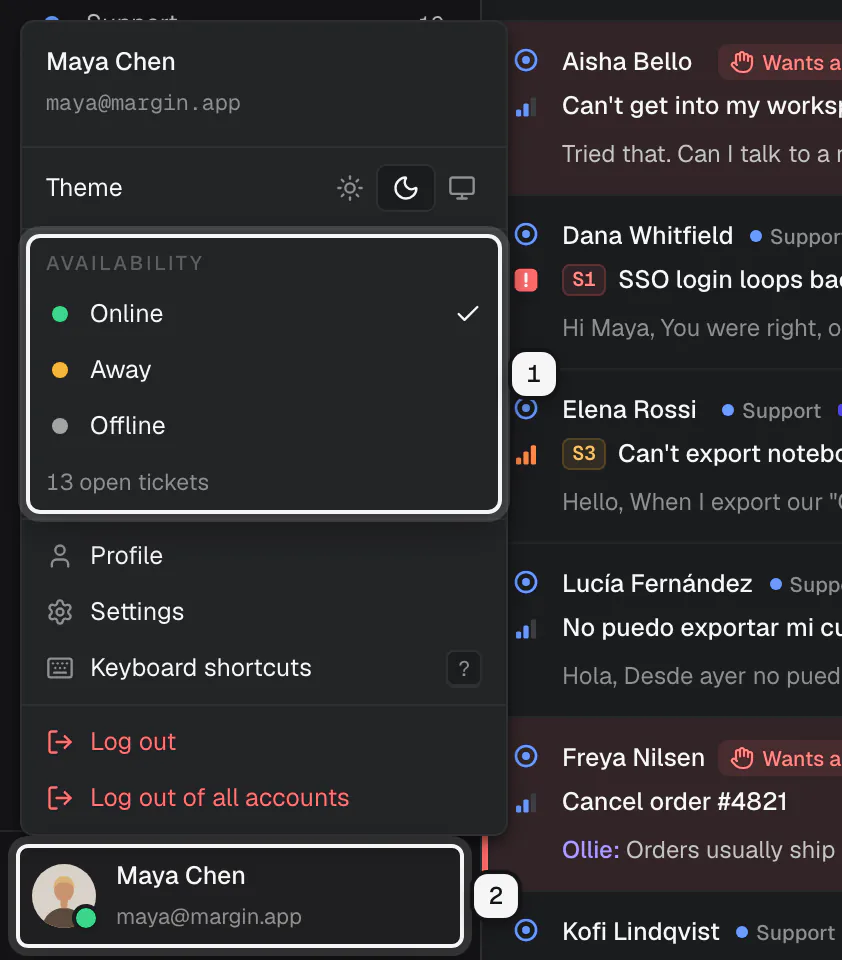Click orange priority bars on Elena Rossi ticket
842x960 pixels.
point(526,455)
